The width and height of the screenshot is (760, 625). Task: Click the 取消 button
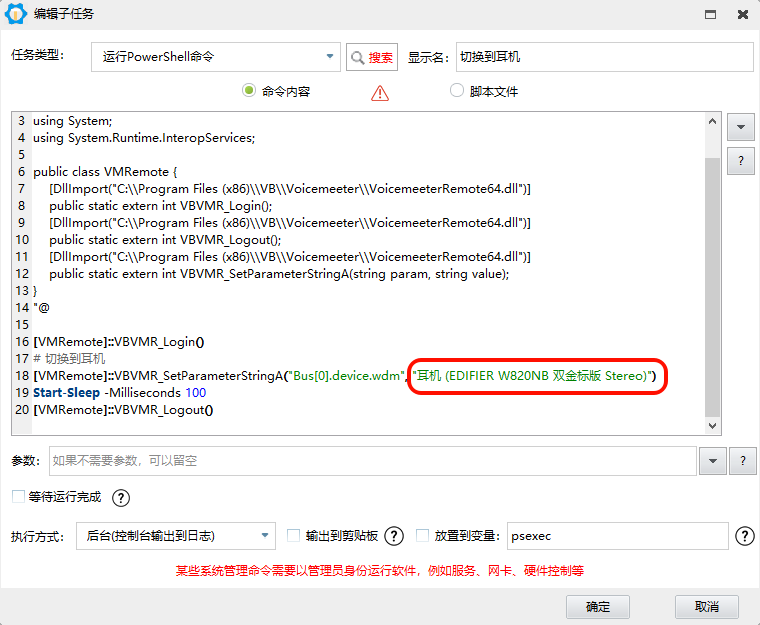pyautogui.click(x=706, y=607)
